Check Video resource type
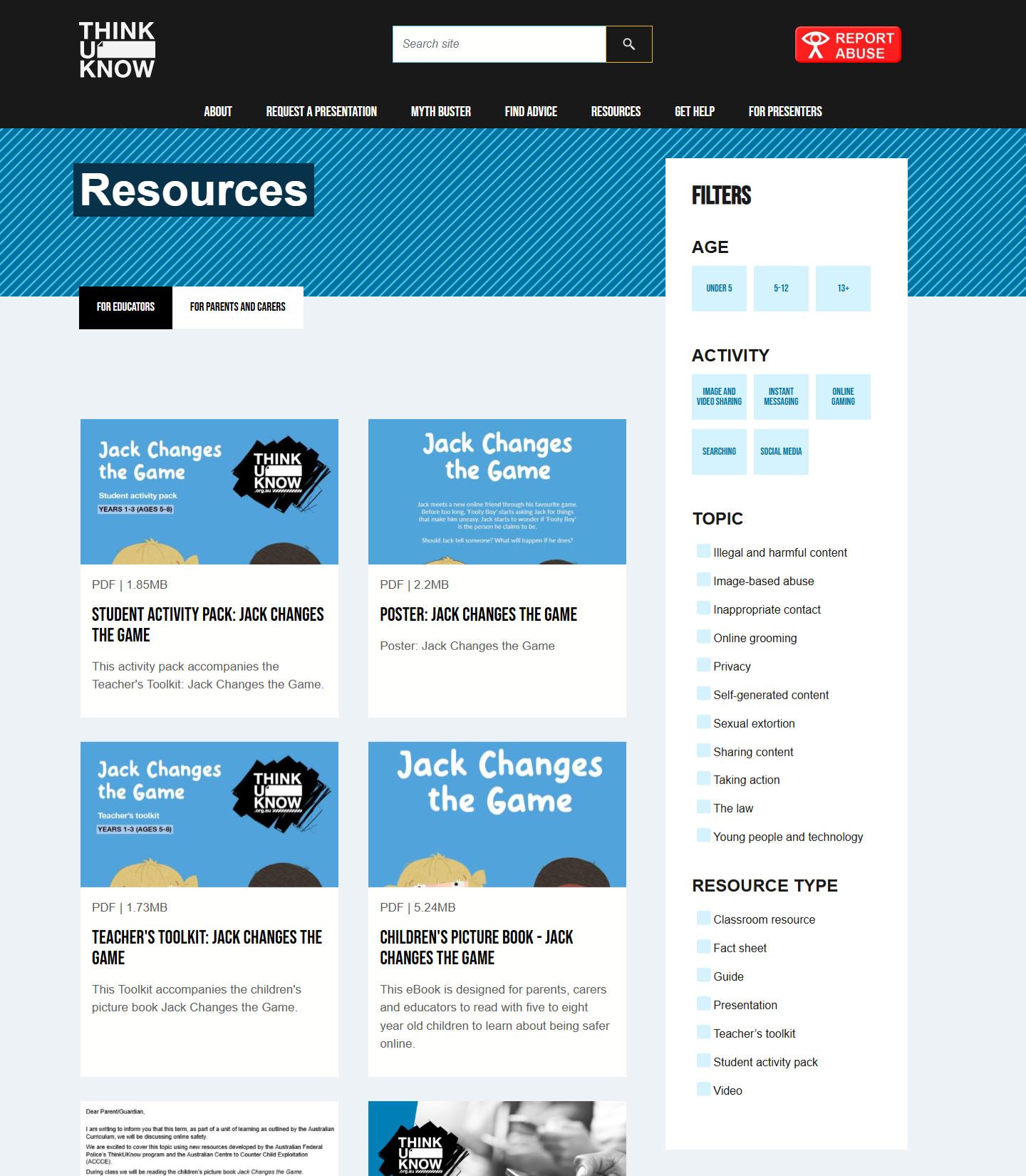 (704, 1090)
